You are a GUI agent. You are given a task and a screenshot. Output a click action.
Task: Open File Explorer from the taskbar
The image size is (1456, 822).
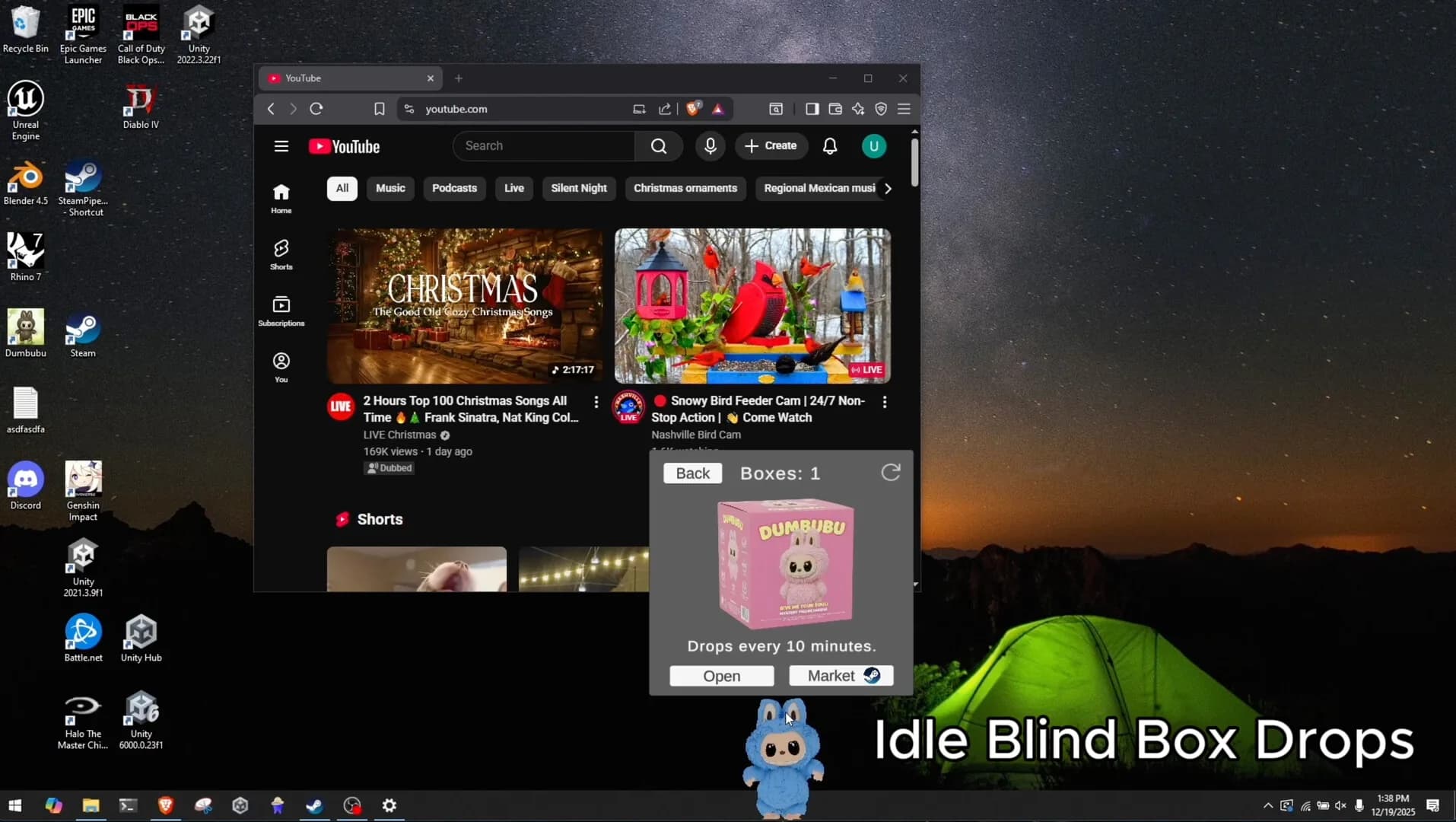[91, 805]
